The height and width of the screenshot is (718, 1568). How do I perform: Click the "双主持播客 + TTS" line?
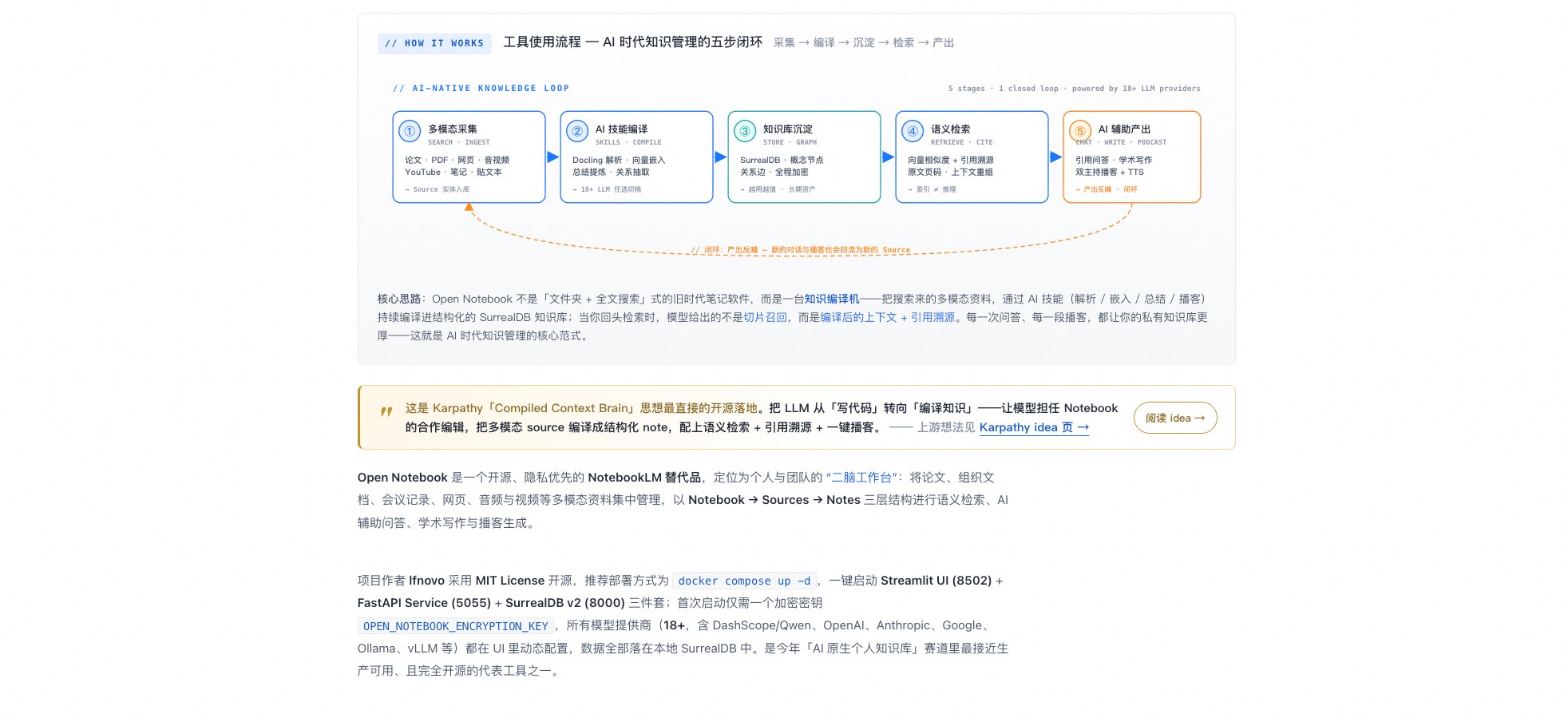pos(1110,172)
